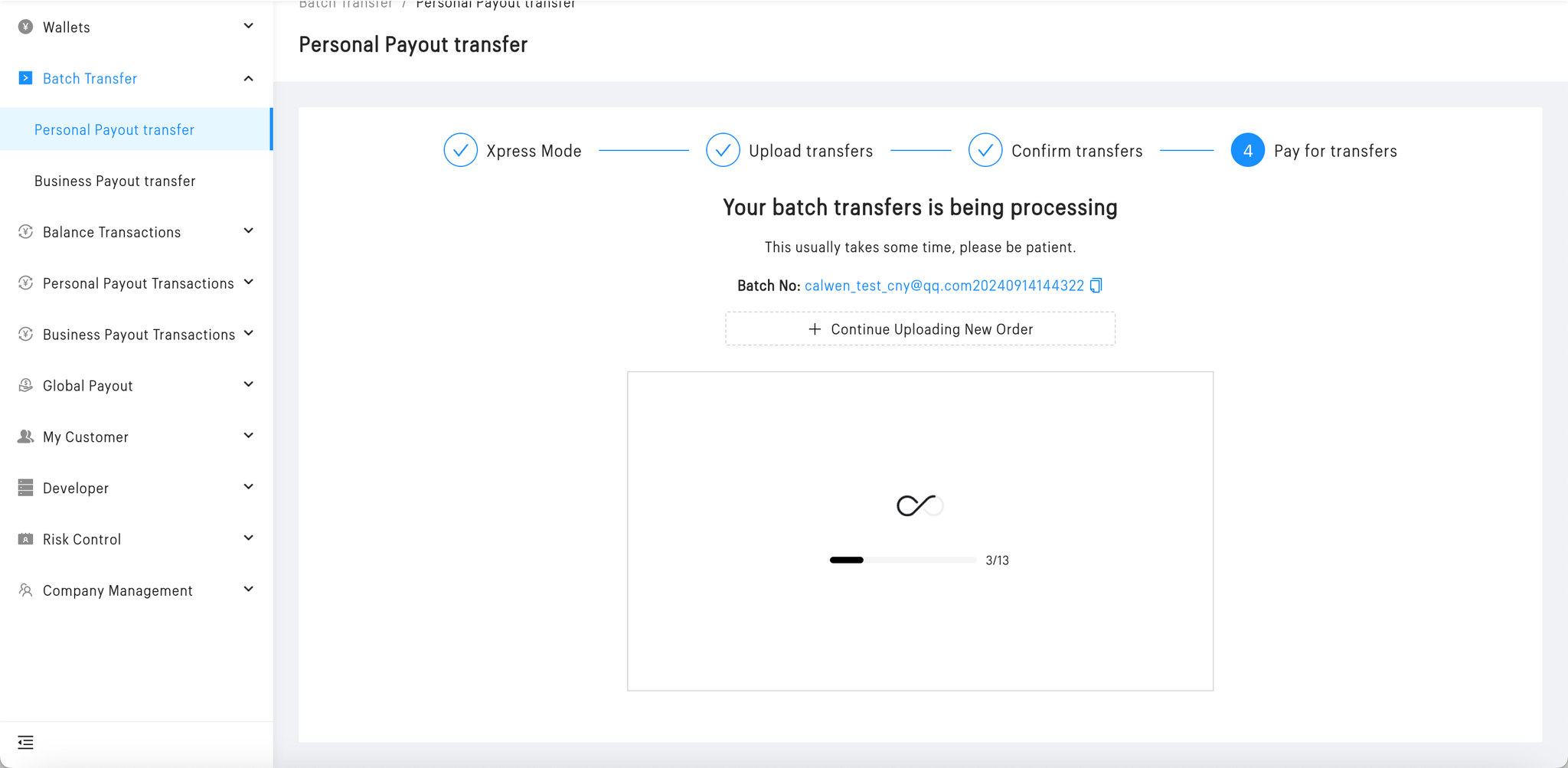Click the Batch Transfer arrow icon
The width and height of the screenshot is (1568, 768).
coord(25,78)
